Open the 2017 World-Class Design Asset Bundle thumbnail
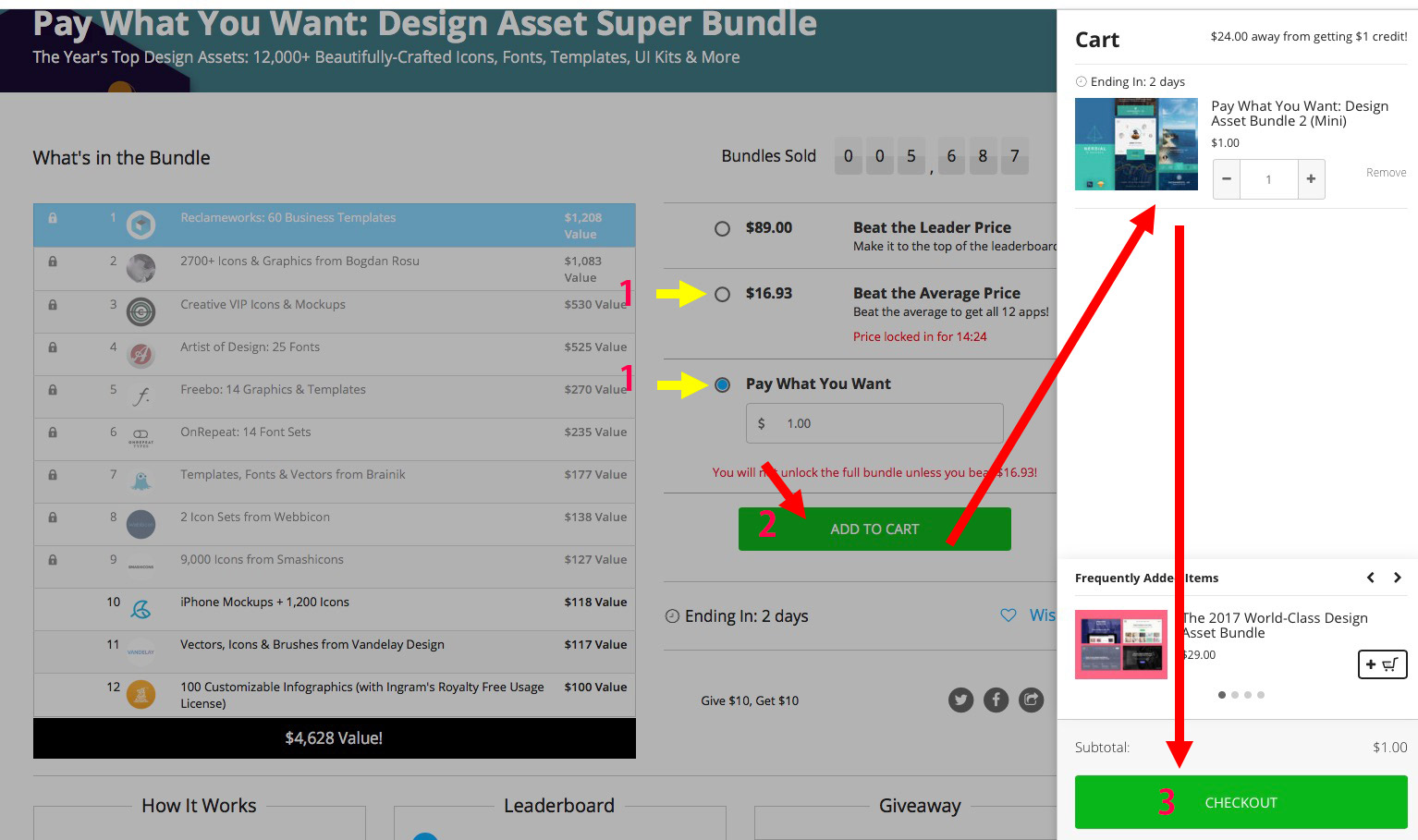 1121,644
